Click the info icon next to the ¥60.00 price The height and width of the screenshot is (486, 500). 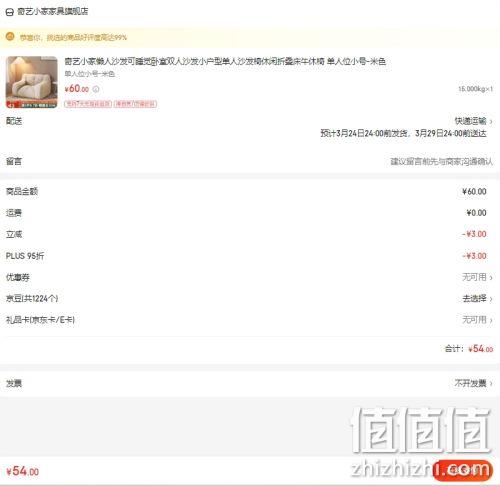96,89
